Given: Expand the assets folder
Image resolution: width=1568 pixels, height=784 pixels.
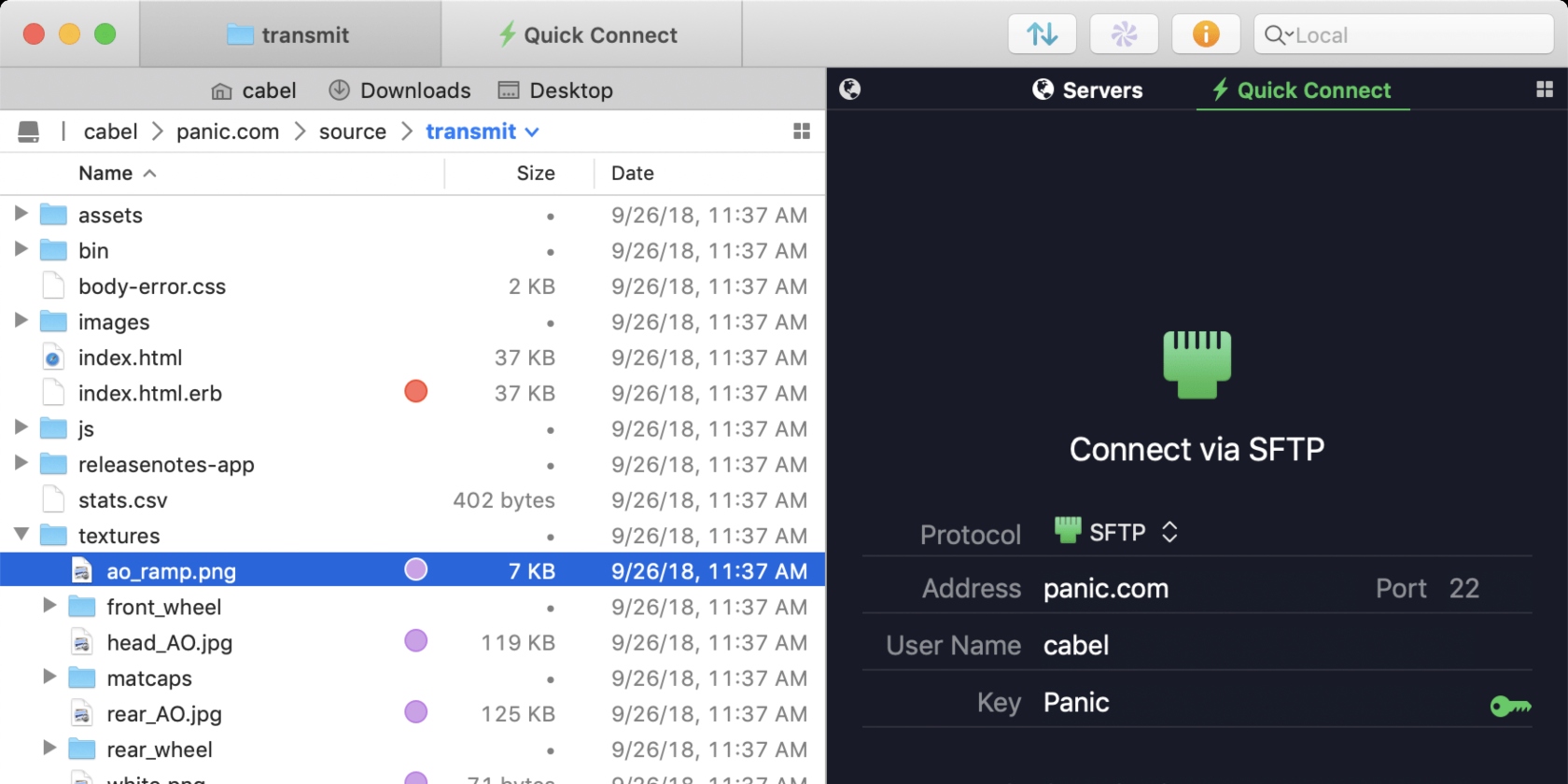Looking at the screenshot, I should click(21, 214).
